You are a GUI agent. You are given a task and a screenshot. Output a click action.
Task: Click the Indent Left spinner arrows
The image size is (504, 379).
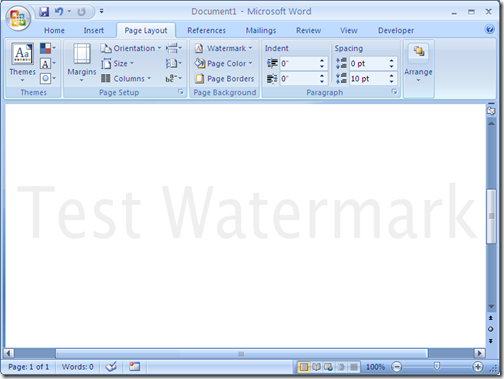(322, 63)
